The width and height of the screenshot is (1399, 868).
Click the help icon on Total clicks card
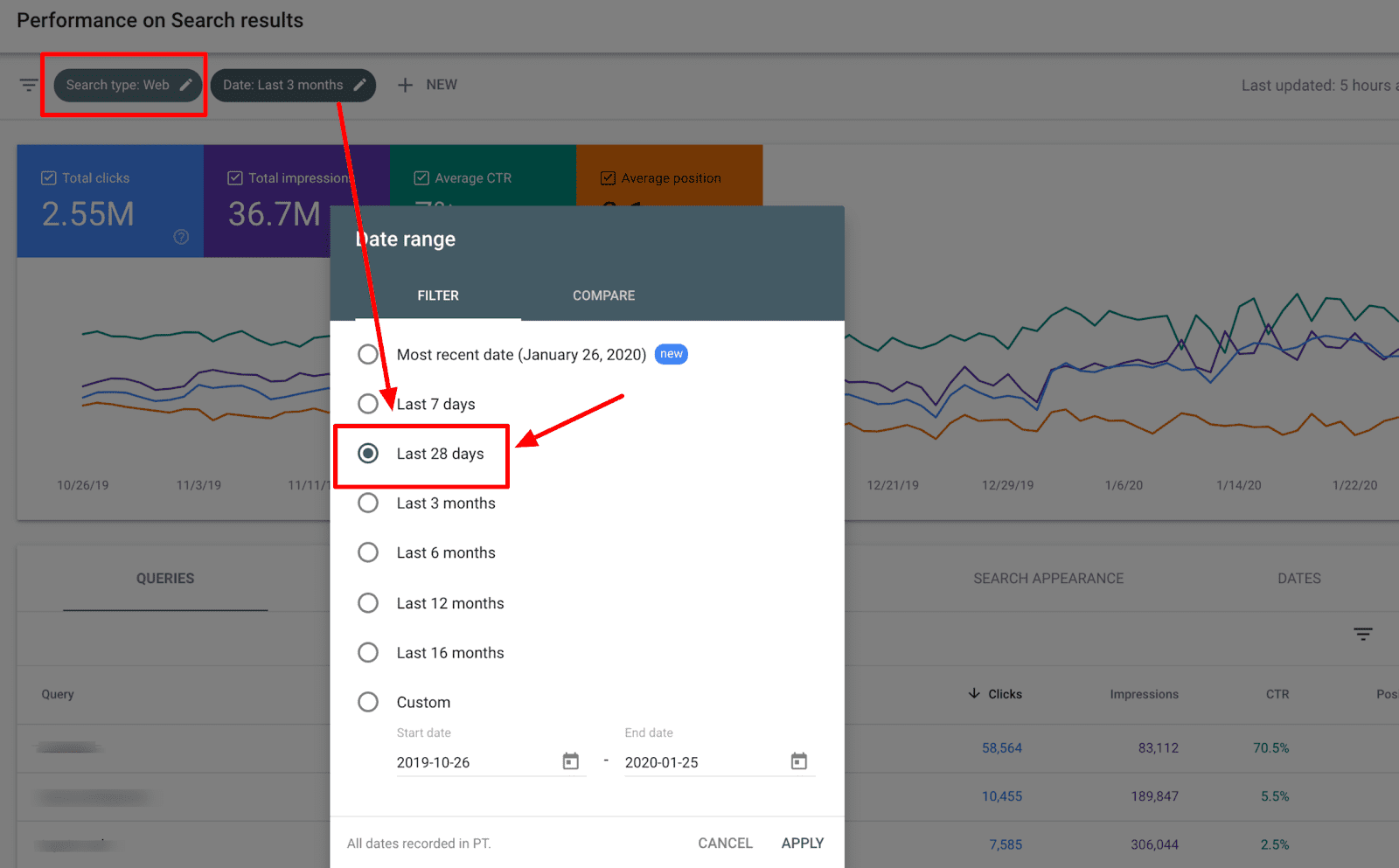pos(181,237)
